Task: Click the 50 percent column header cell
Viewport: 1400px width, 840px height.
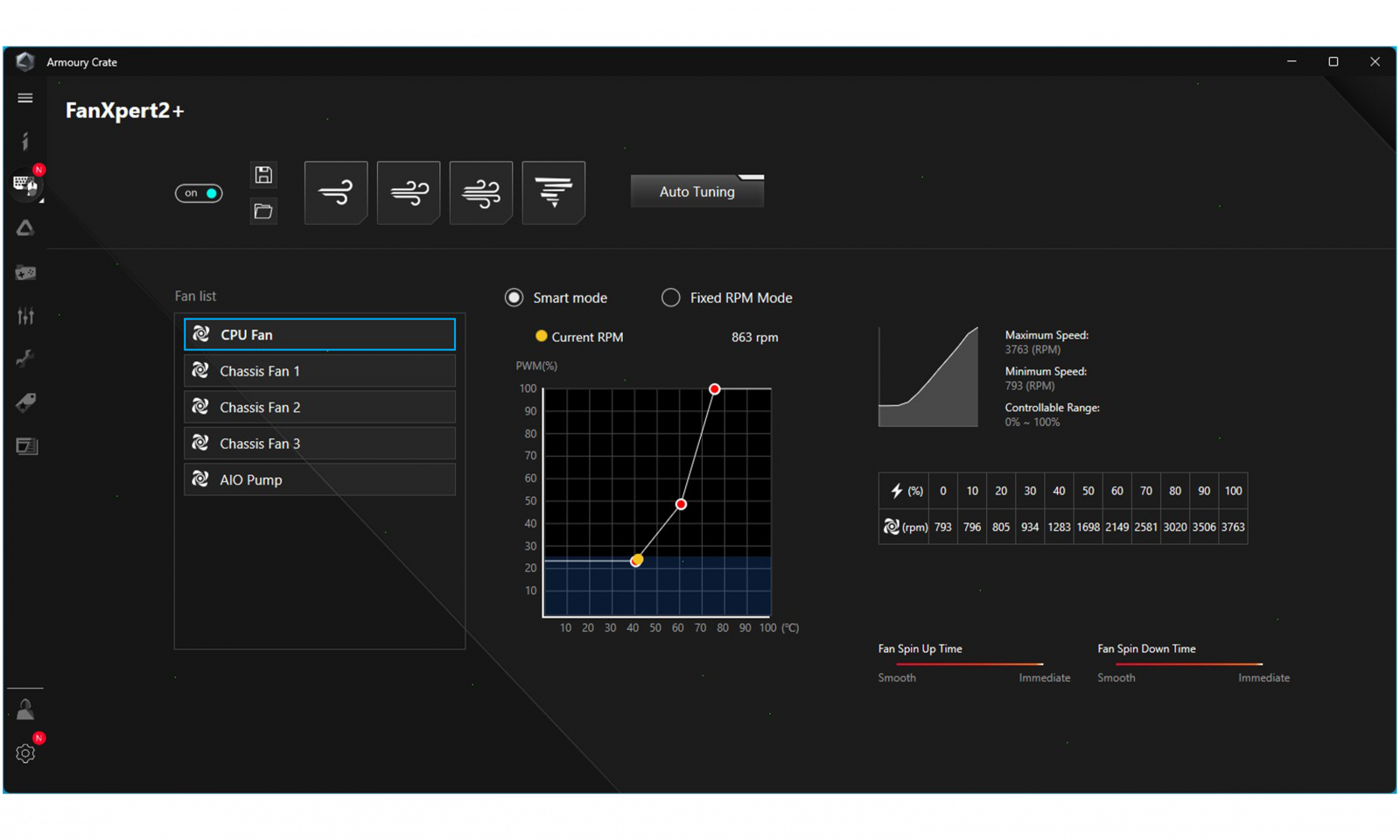Action: [x=1088, y=491]
